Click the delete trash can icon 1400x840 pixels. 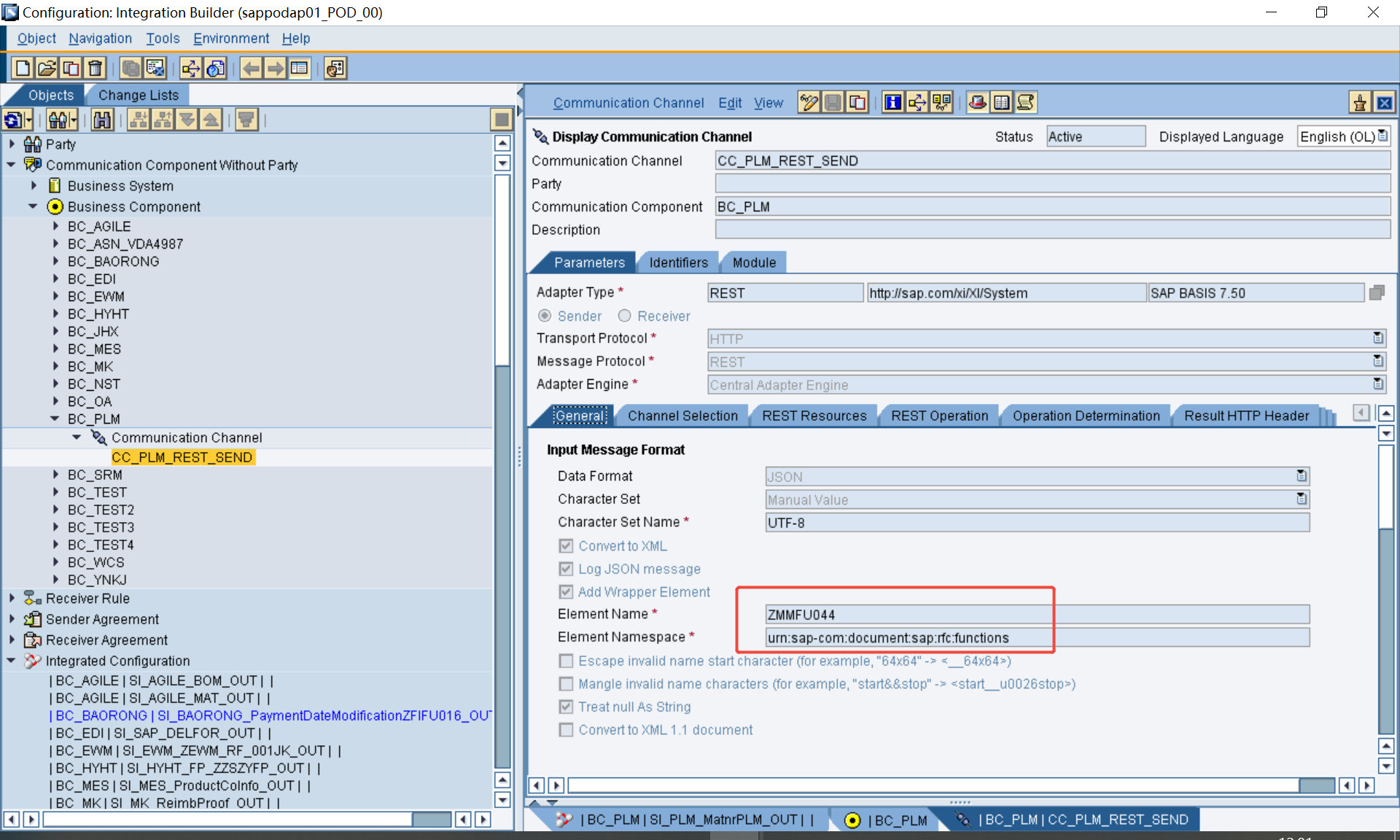click(x=96, y=69)
